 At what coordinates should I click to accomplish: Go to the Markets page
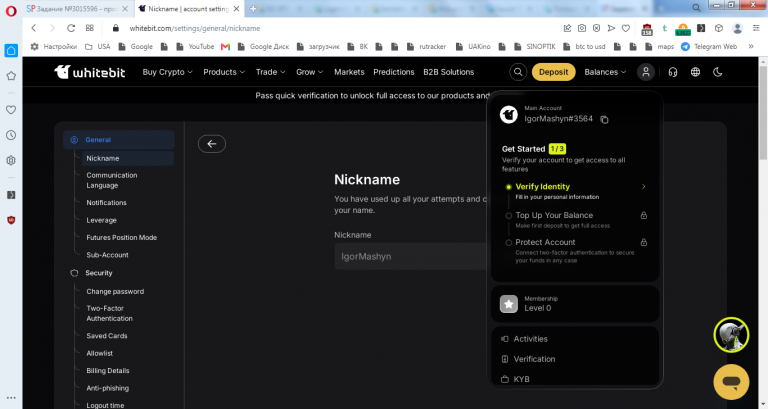point(349,72)
